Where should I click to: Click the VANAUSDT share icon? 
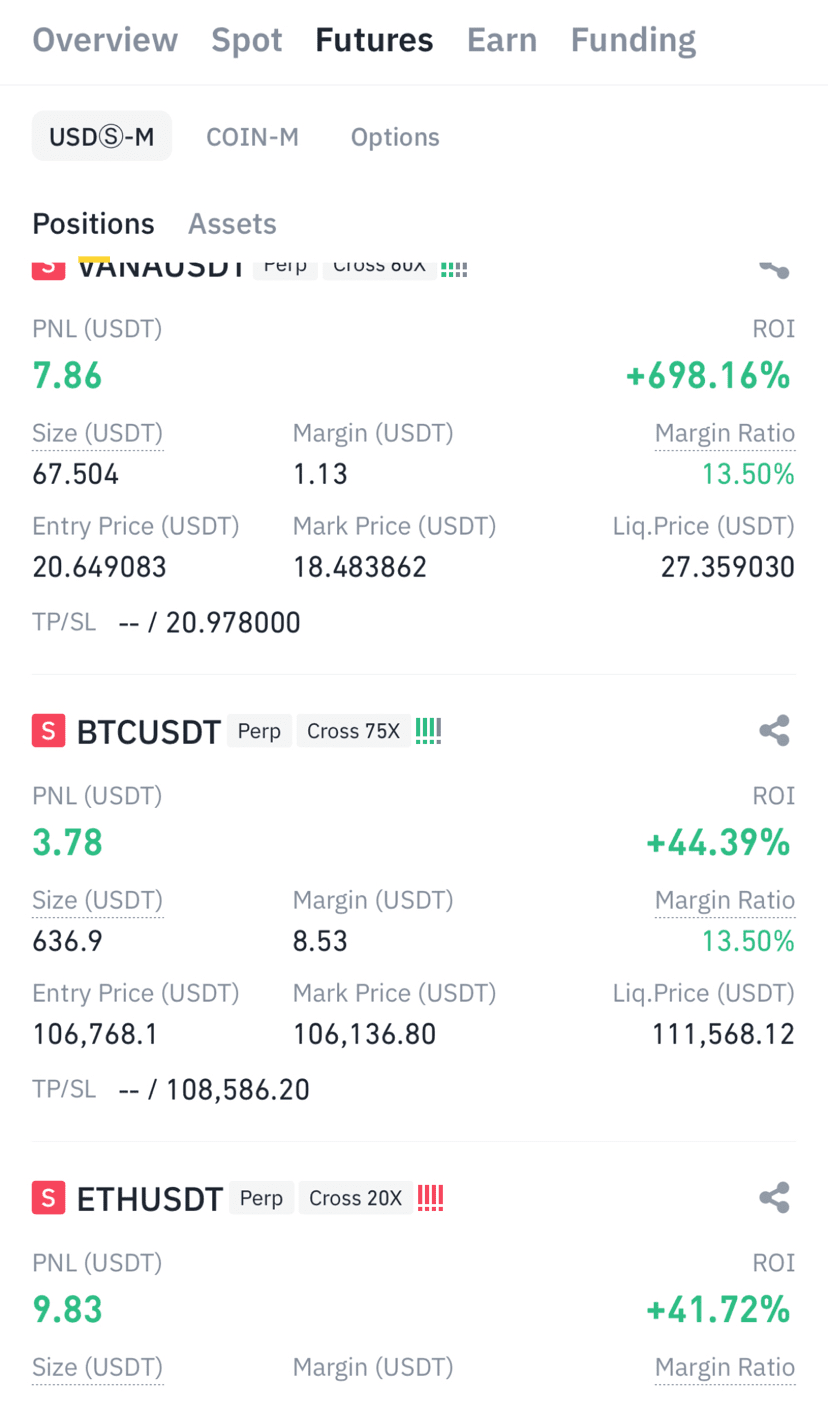774,267
